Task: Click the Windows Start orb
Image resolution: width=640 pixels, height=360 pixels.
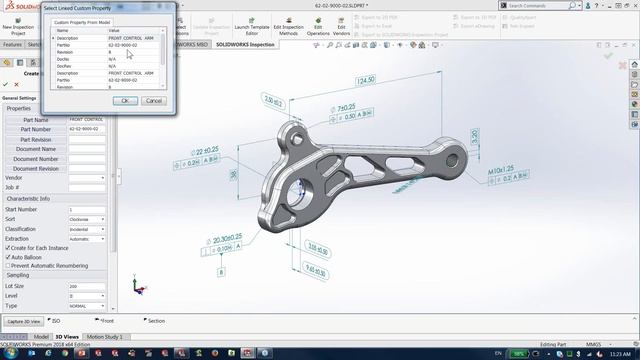Action: [11, 353]
